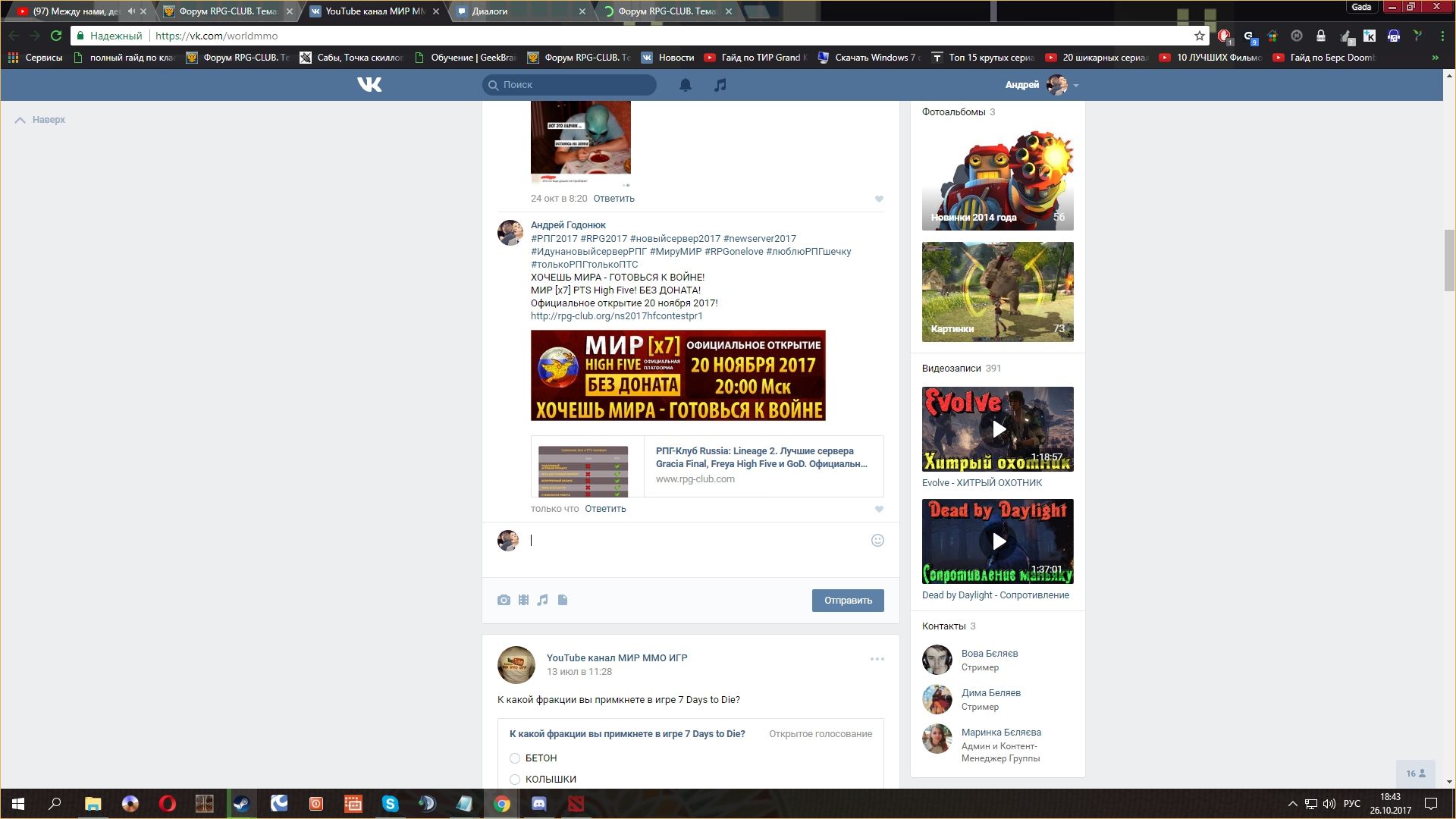Open Chrome's three-dot menu
The height and width of the screenshot is (819, 1456).
point(1442,36)
